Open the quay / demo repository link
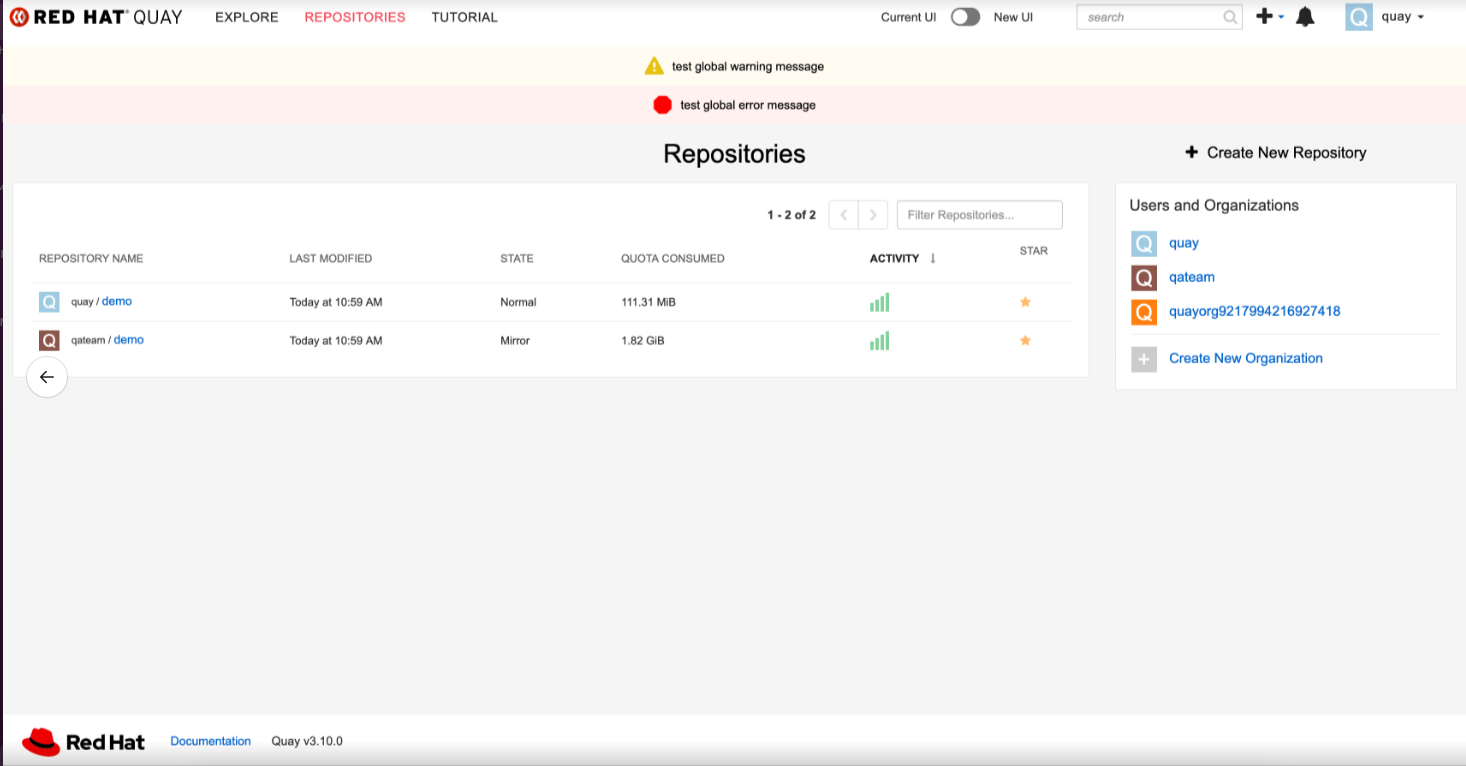The height and width of the screenshot is (766, 1466). pos(117,301)
